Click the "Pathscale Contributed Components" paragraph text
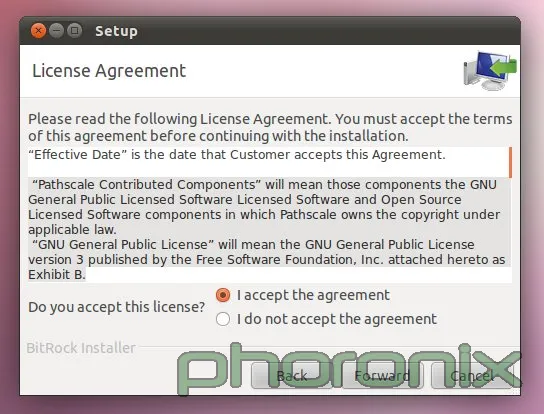 tap(264, 207)
